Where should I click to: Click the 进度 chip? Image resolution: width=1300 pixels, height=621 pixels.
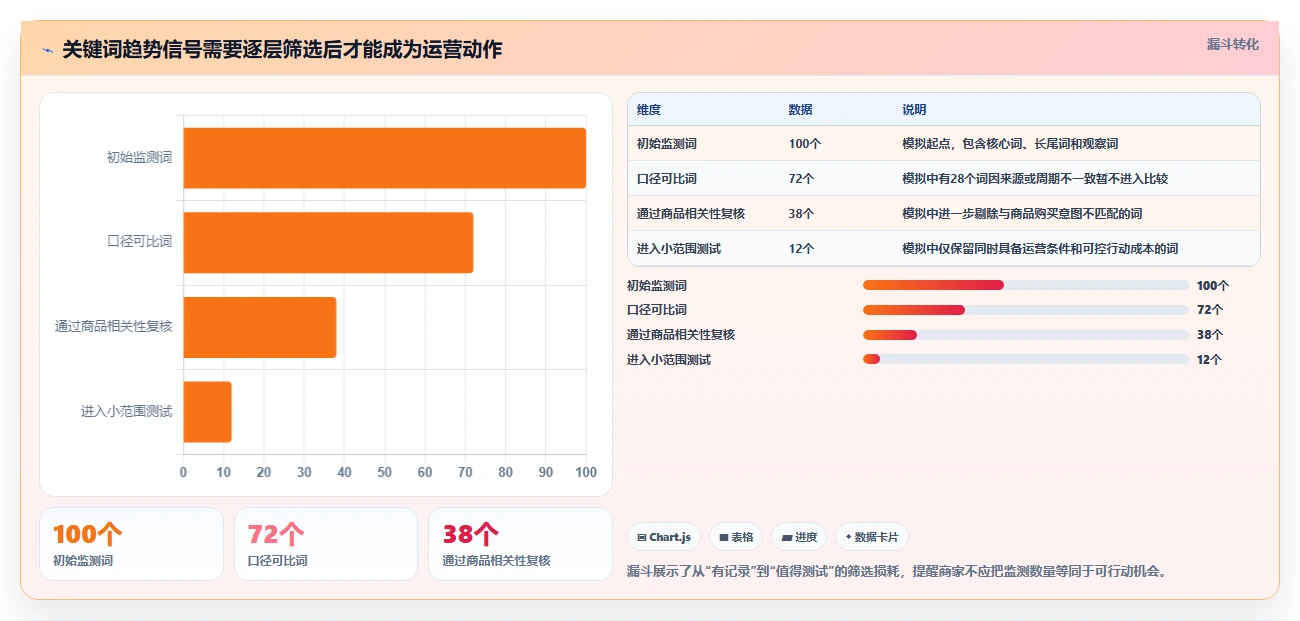[799, 537]
